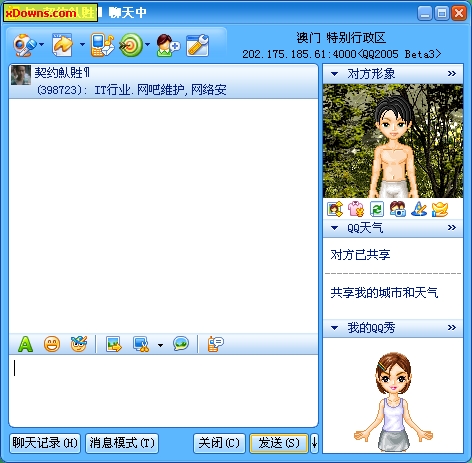Image resolution: width=472 pixels, height=463 pixels.
Task: Open chat history 聊天记录(H)
Action: click(45, 443)
